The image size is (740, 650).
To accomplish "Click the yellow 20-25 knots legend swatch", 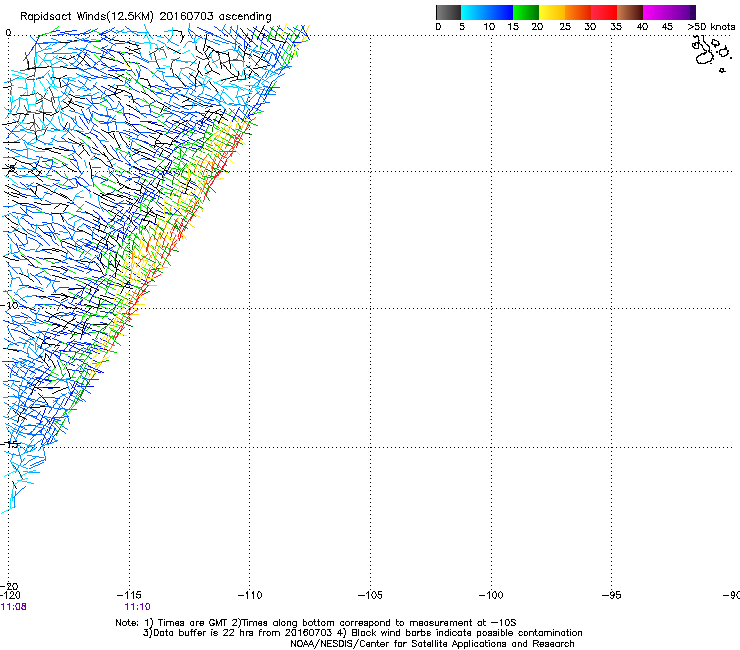I will (x=552, y=12).
